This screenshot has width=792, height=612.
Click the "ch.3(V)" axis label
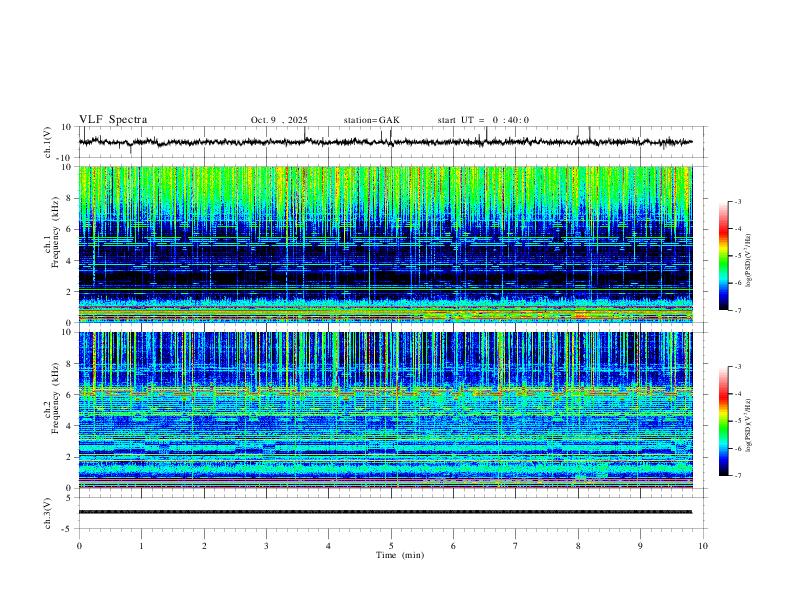[x=48, y=513]
